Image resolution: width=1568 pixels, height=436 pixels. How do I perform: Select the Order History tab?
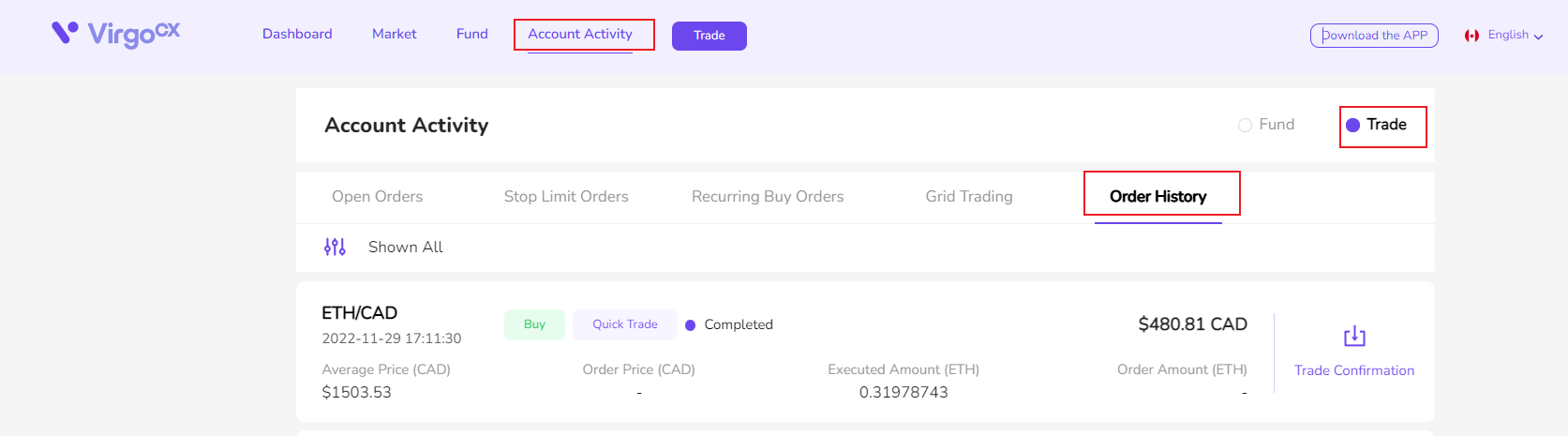1157,196
